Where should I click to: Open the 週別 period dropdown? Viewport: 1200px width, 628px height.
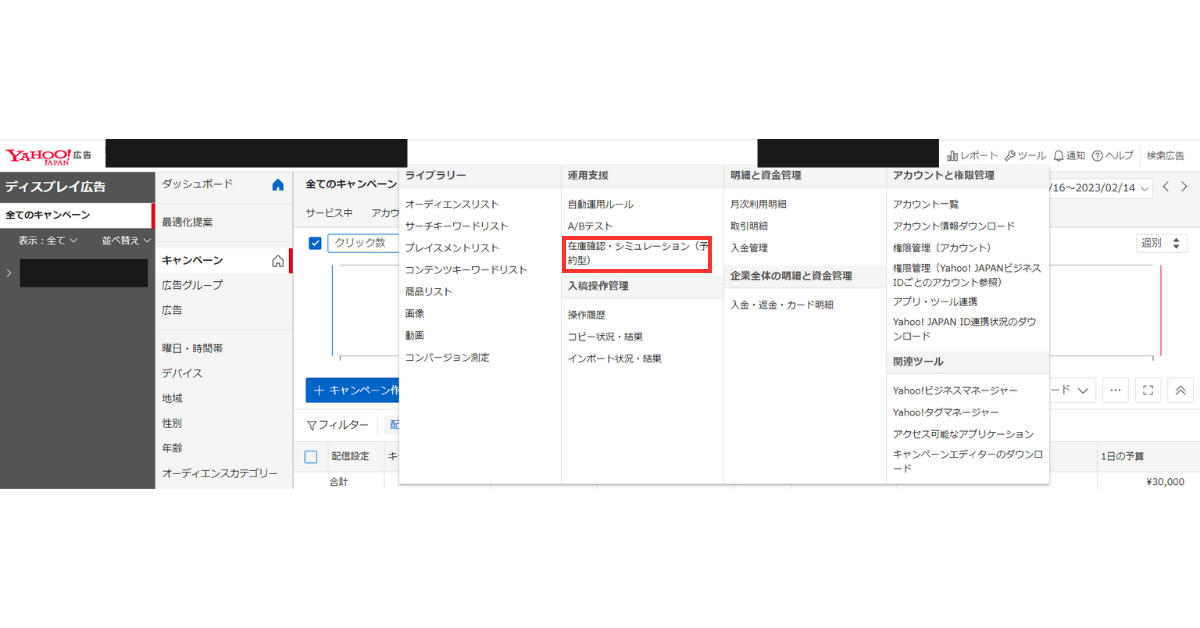pyautogui.click(x=1162, y=243)
